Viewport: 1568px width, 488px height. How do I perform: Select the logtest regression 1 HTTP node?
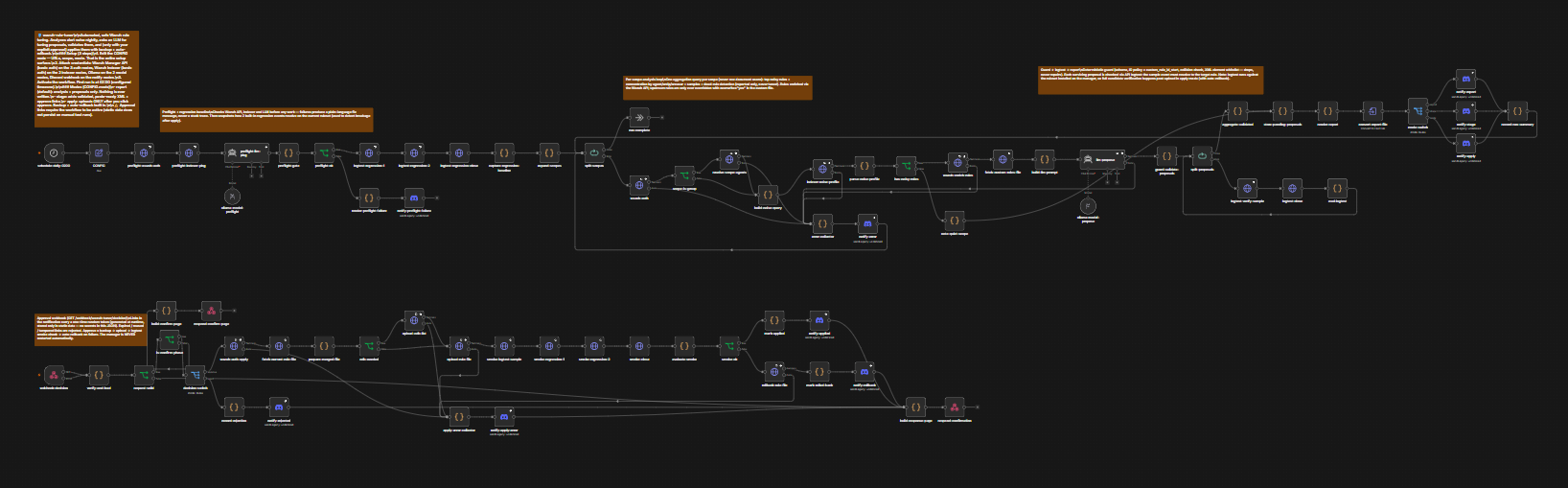tap(369, 152)
